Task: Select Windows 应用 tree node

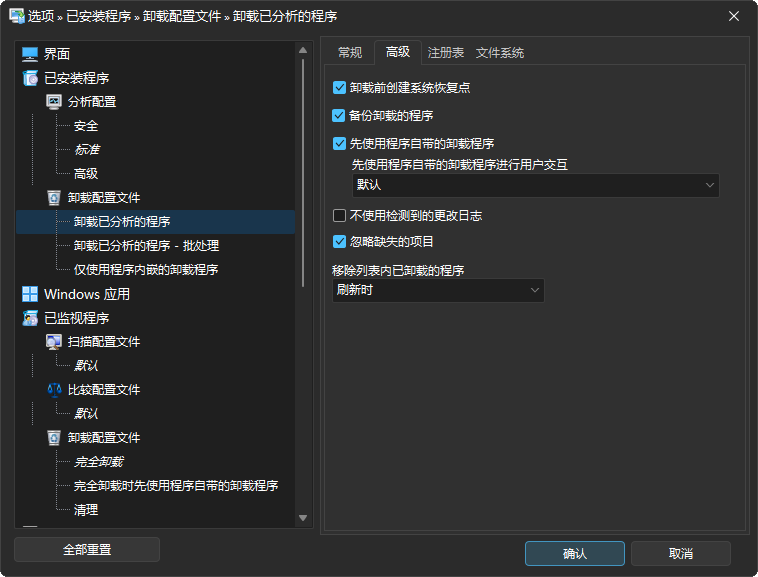Action: [87, 294]
